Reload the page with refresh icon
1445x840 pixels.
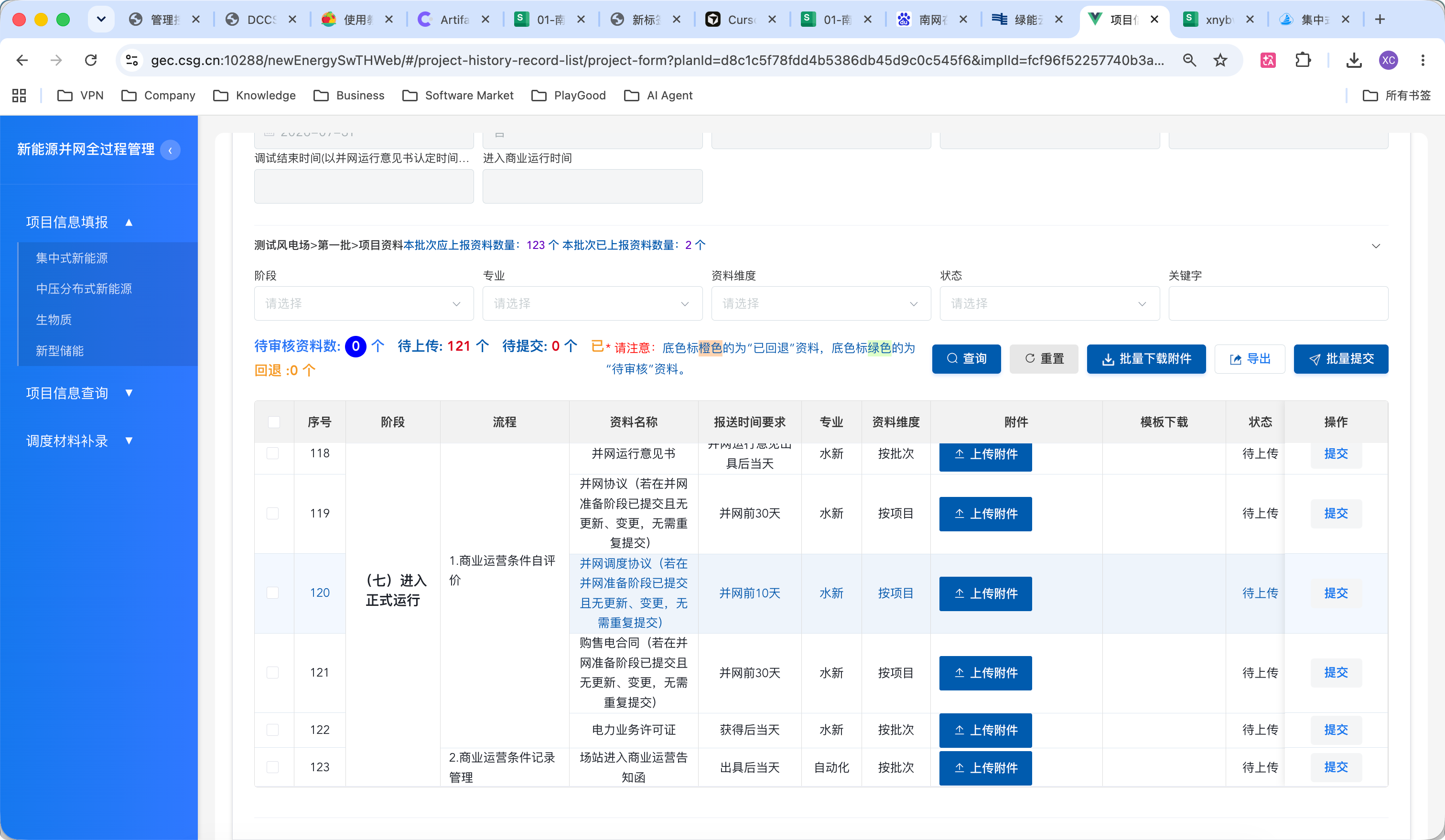[x=91, y=60]
